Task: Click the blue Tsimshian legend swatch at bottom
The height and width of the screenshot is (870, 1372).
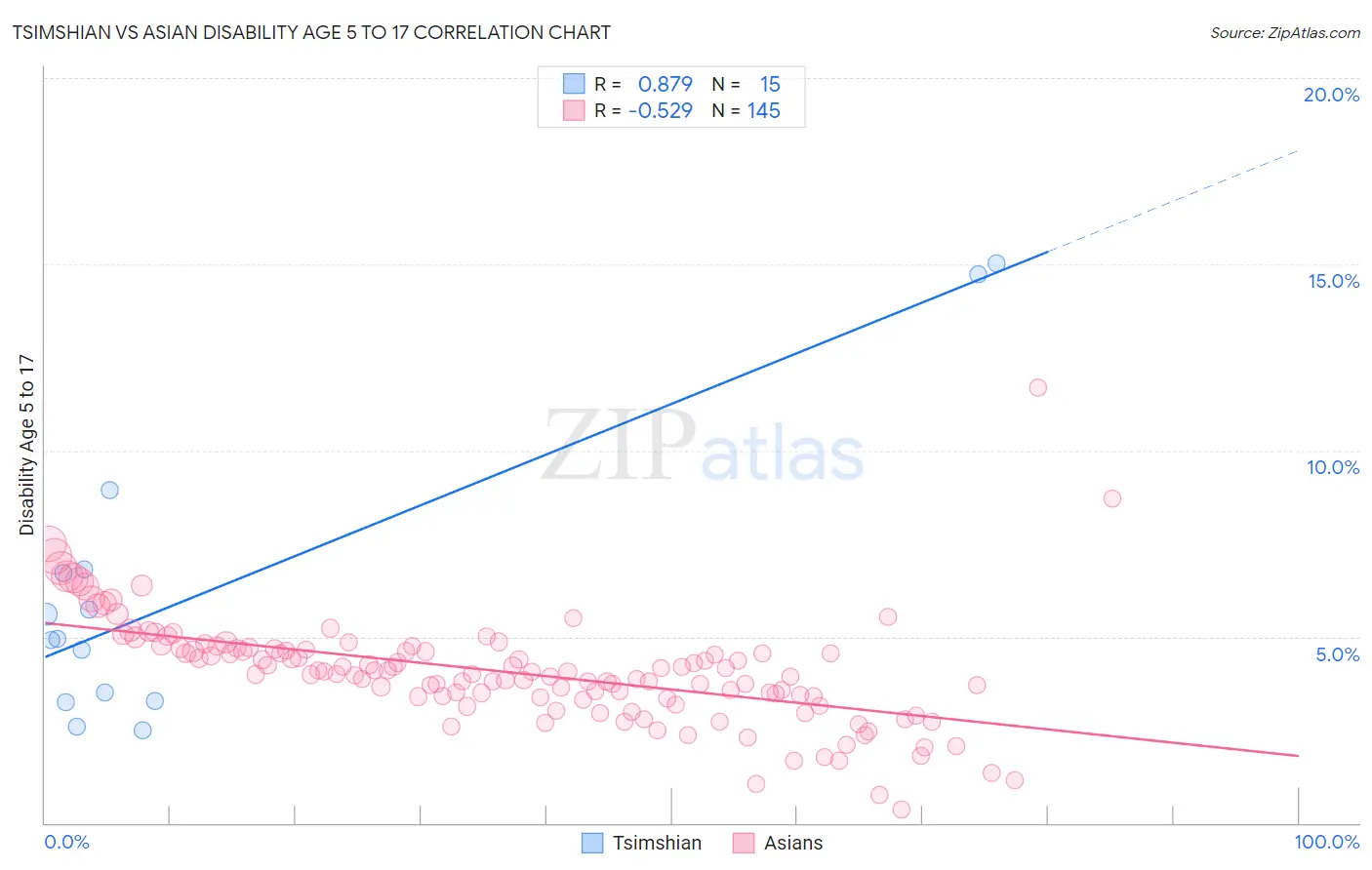Action: [592, 843]
